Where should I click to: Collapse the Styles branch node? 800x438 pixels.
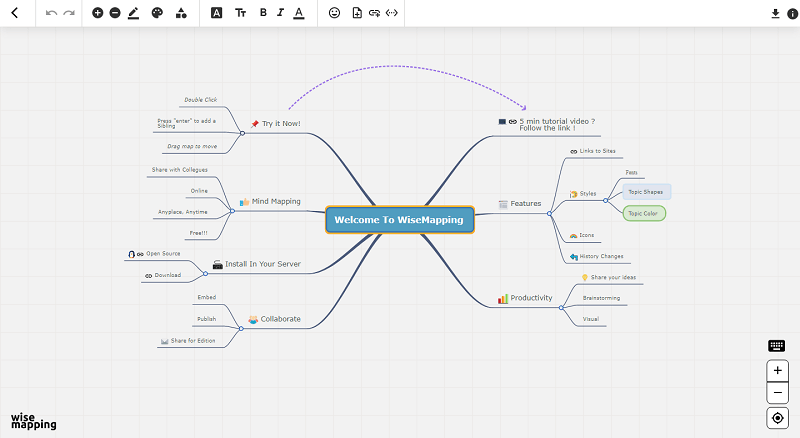click(x=606, y=201)
